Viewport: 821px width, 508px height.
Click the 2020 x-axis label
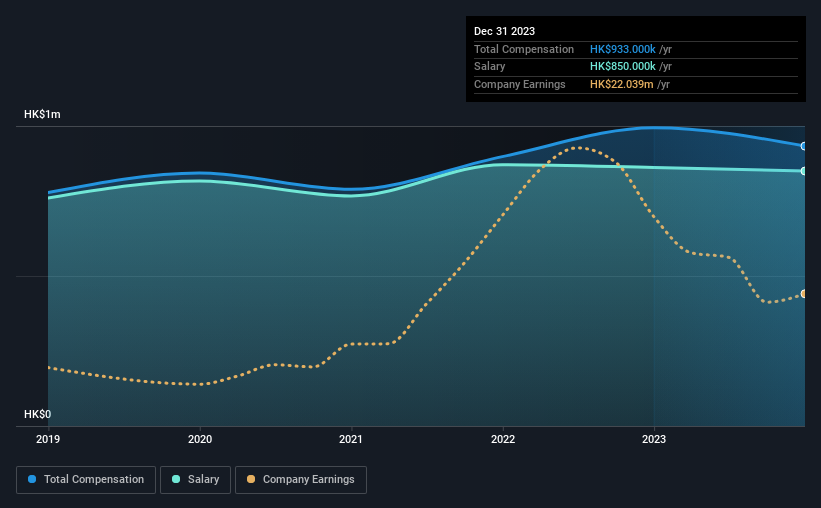pyautogui.click(x=200, y=439)
